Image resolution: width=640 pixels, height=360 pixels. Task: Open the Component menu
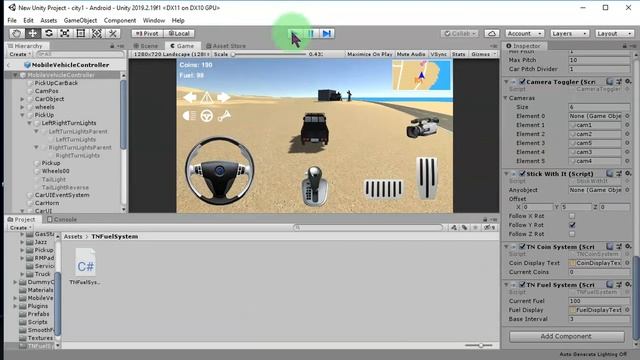click(x=120, y=20)
